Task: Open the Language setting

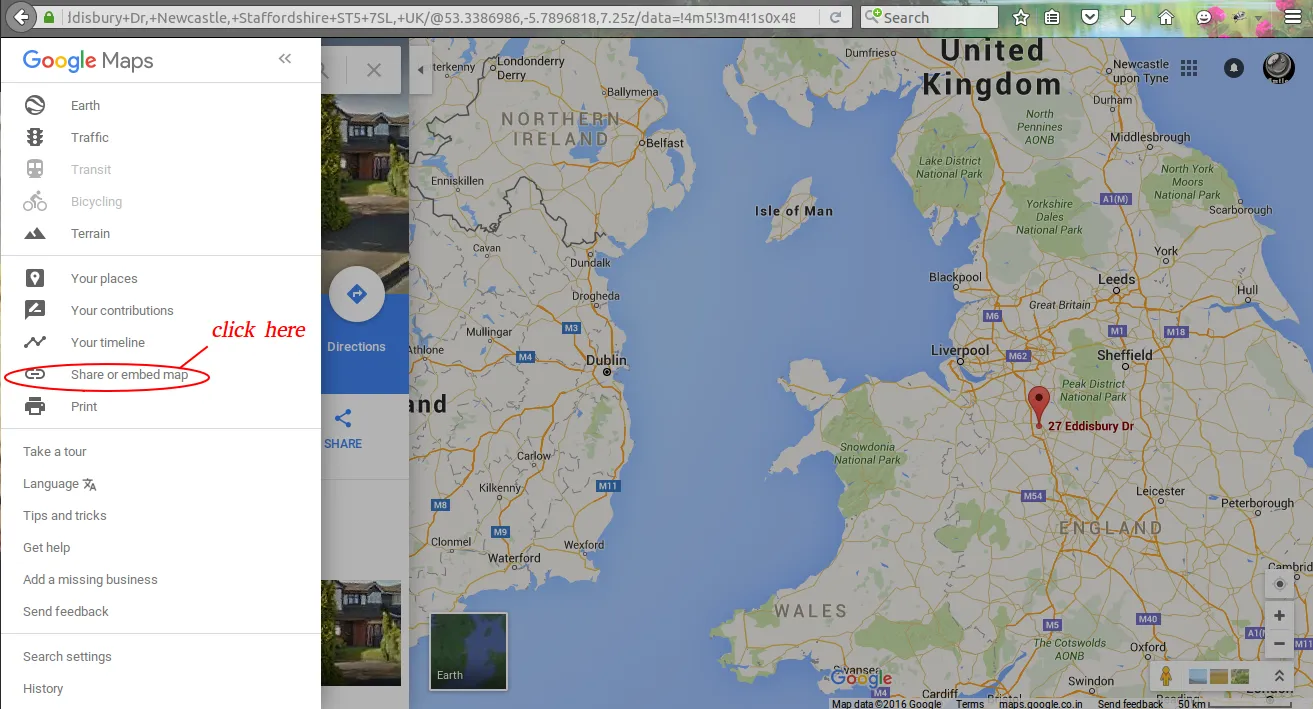Action: point(60,484)
